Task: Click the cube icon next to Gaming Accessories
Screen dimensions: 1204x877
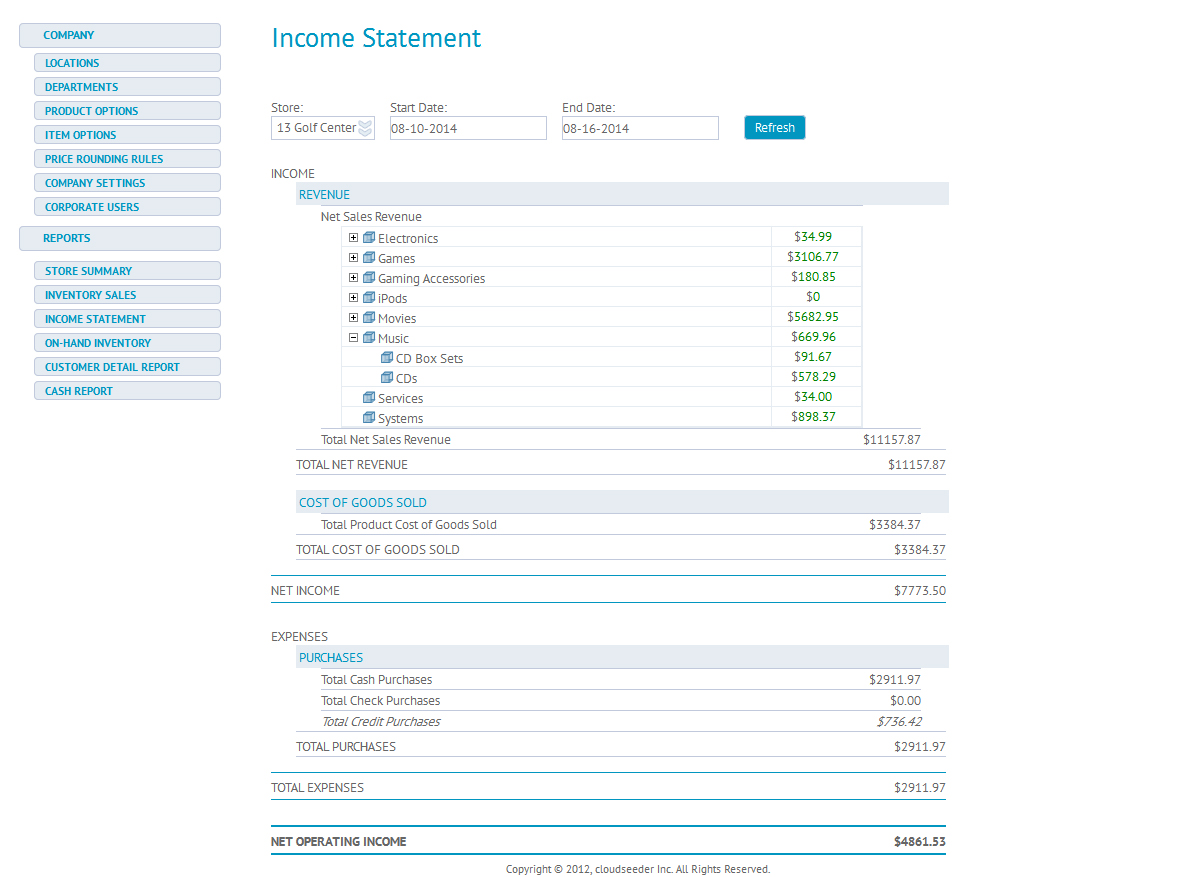Action: 368,278
